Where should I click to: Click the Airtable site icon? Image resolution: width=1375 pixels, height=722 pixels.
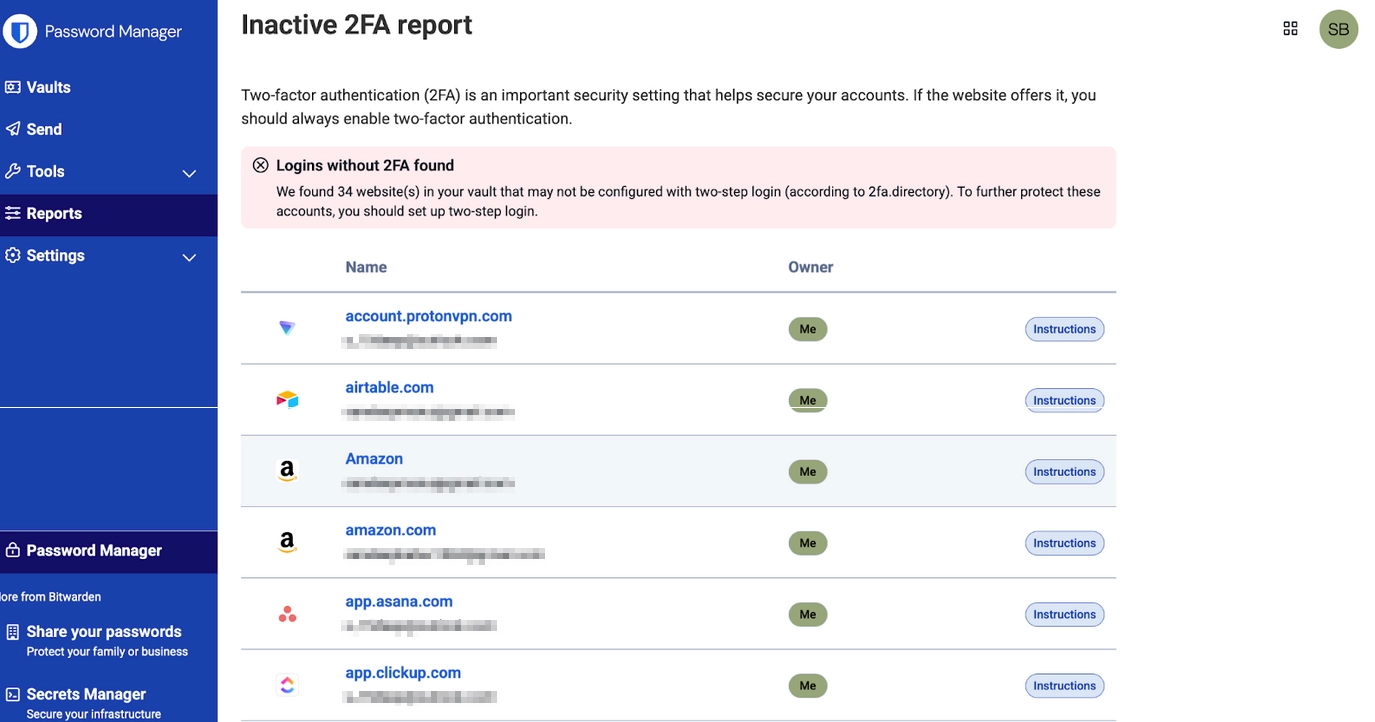[x=287, y=400]
